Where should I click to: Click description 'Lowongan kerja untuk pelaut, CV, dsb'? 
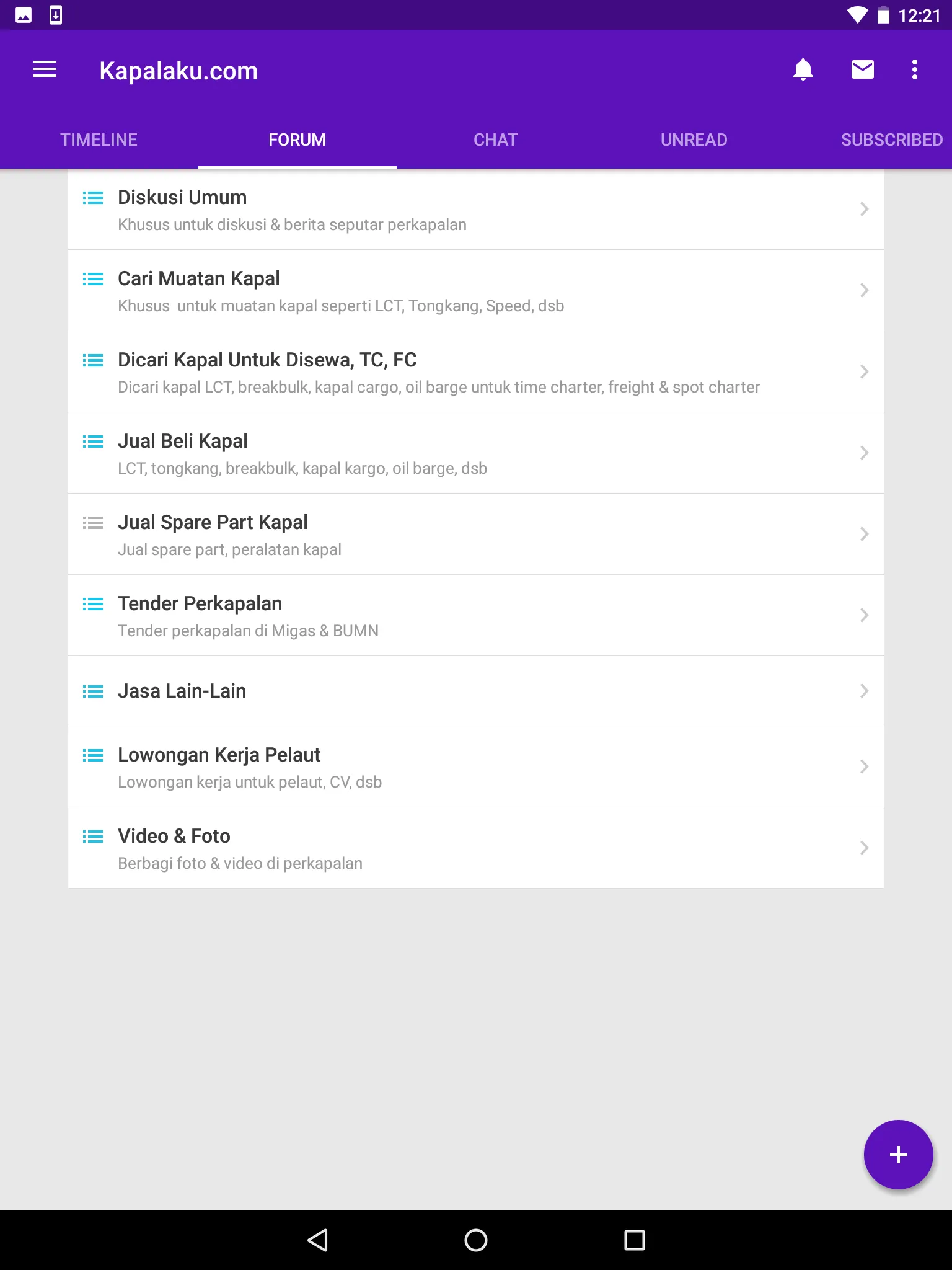250,782
